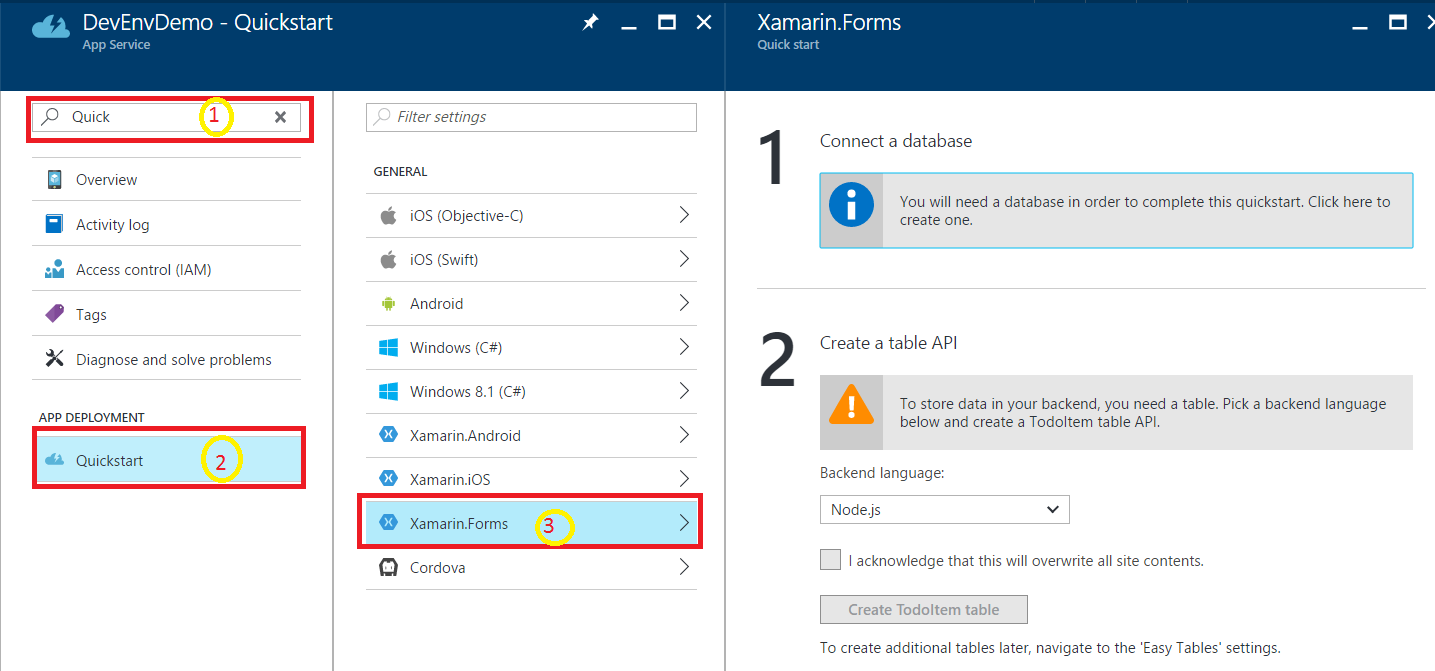The height and width of the screenshot is (671, 1435).
Task: Expand Xamarin.iOS chevron arrow
Action: pos(684,478)
